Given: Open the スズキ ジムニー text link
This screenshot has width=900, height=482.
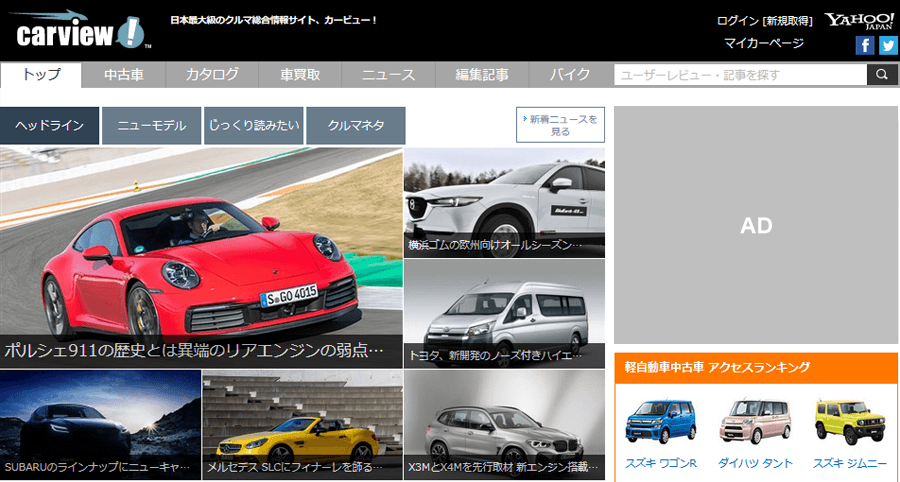Looking at the screenshot, I should click(850, 463).
